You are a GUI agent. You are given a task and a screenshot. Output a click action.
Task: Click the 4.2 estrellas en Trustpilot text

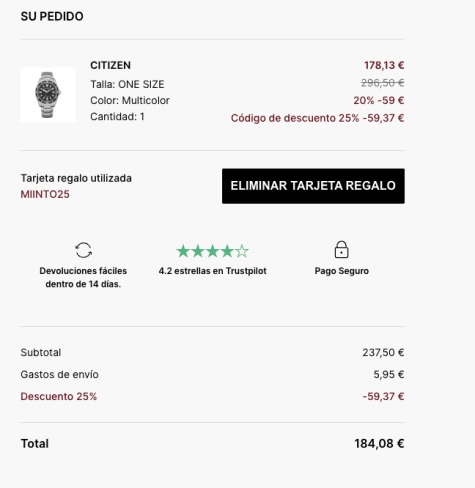coord(212,271)
